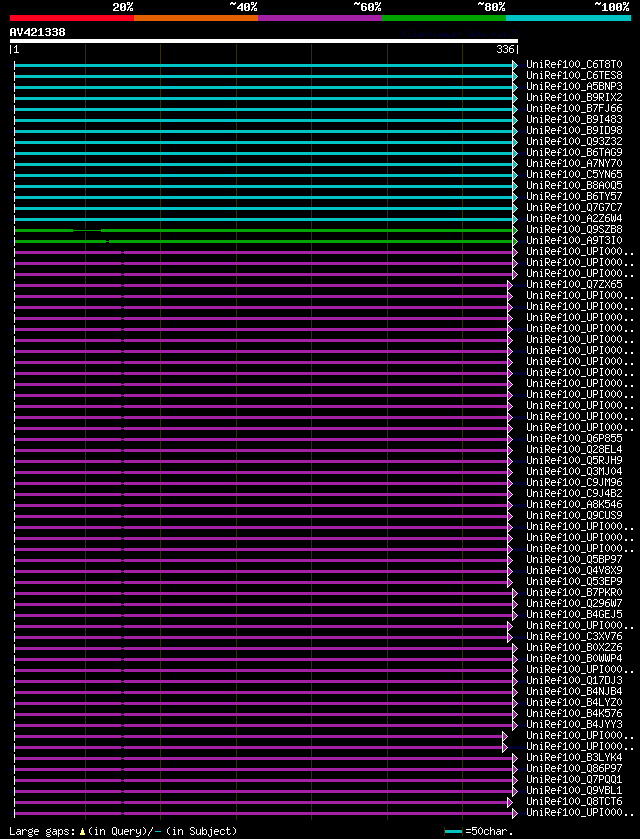Click the cyan 50char scale bar in legend

coord(453,832)
